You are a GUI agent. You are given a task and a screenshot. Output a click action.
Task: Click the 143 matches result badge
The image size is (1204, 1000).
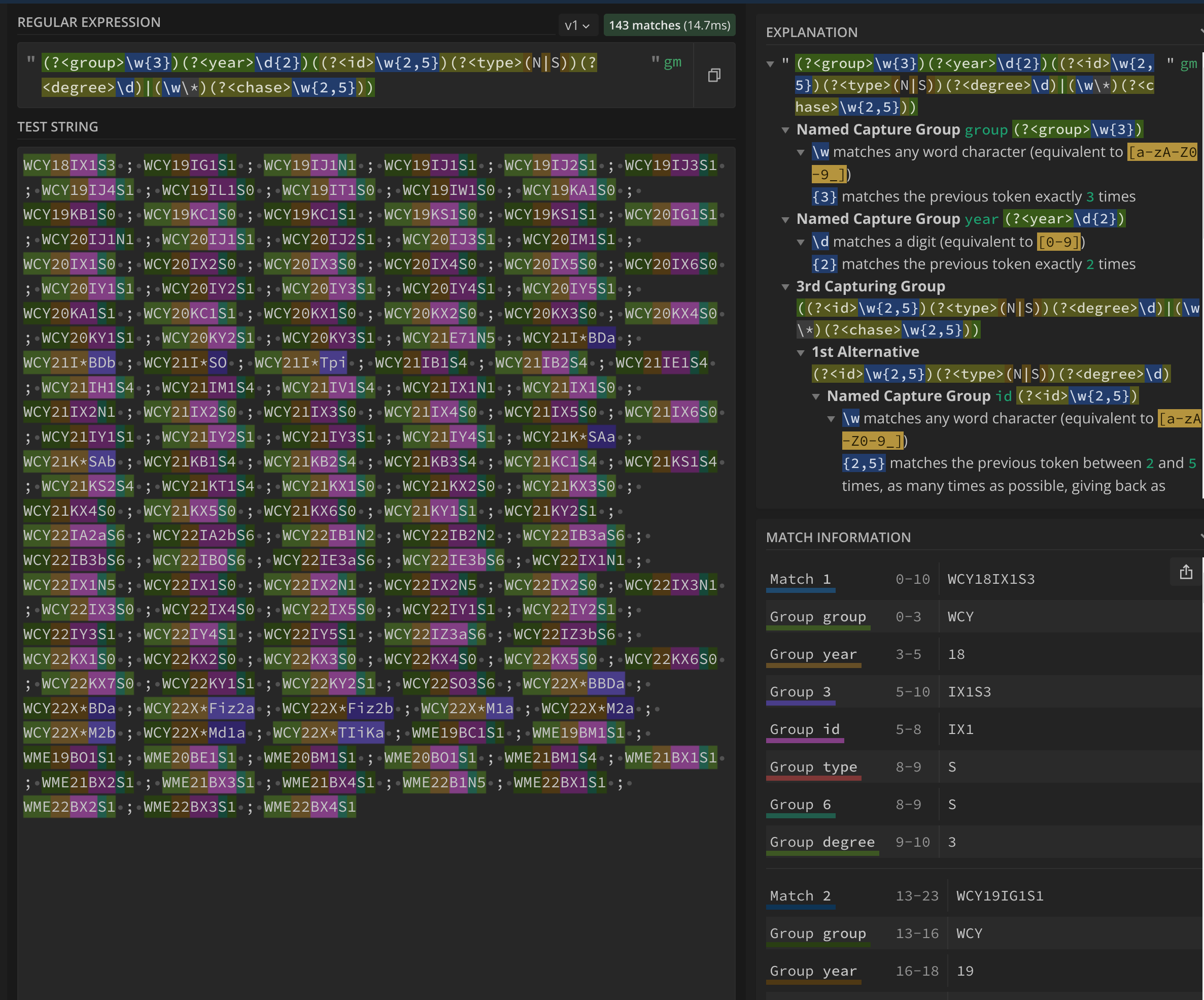(x=669, y=25)
